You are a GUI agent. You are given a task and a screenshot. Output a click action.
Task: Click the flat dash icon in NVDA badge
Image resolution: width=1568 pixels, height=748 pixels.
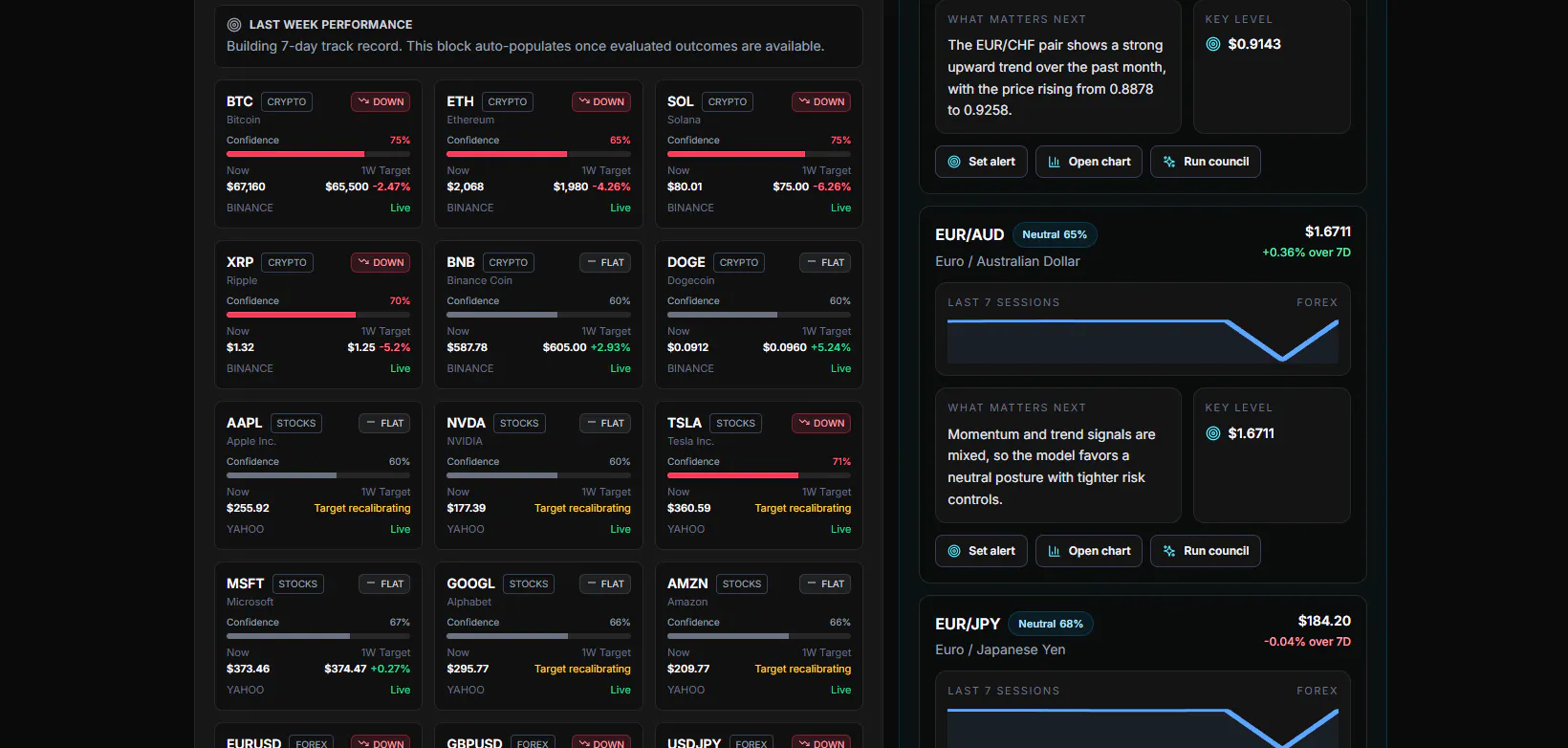coord(592,423)
